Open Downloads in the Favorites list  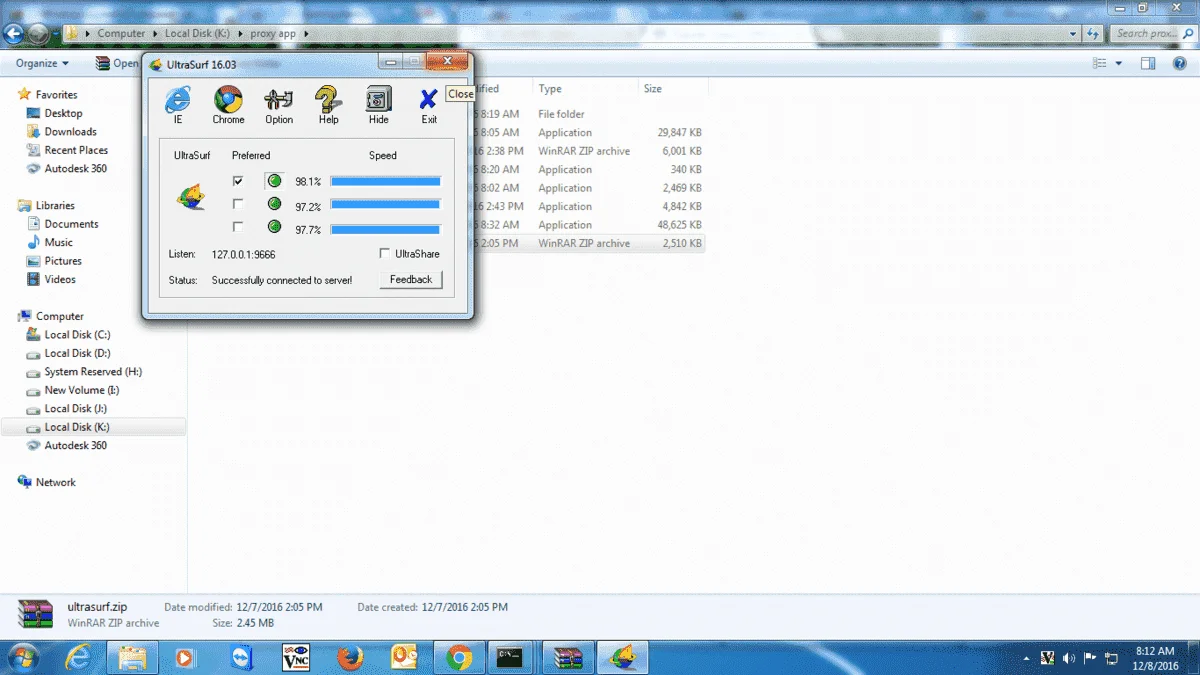(70, 132)
